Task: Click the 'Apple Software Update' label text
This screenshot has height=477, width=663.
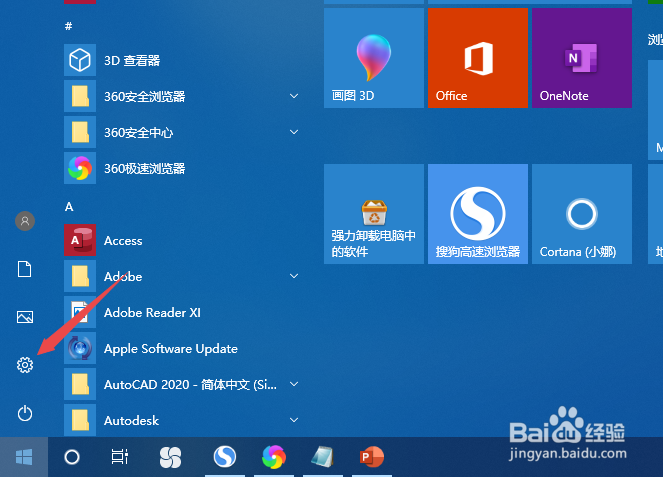Action: pyautogui.click(x=171, y=349)
